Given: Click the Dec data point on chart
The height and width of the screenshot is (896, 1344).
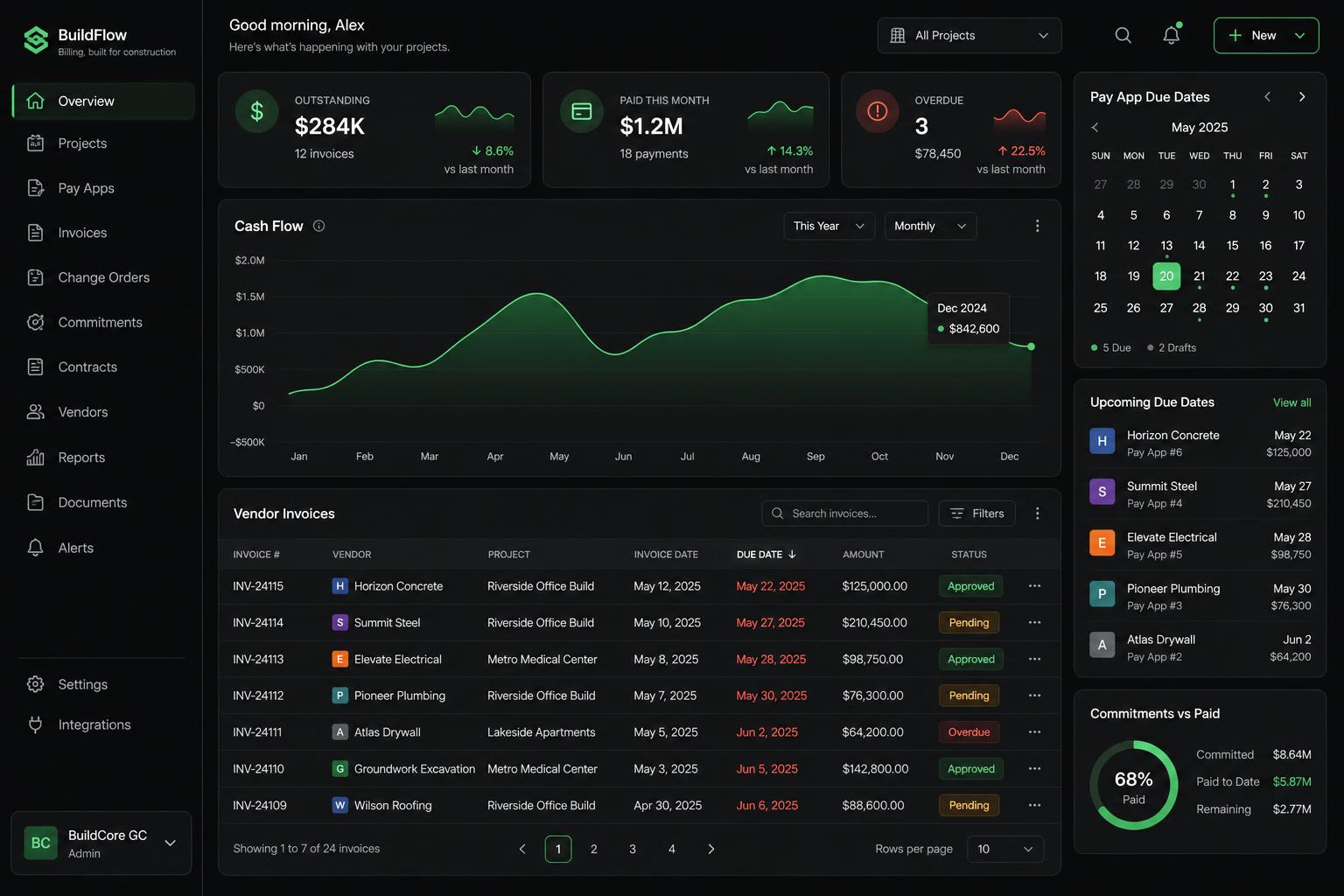Looking at the screenshot, I should pyautogui.click(x=1032, y=346).
